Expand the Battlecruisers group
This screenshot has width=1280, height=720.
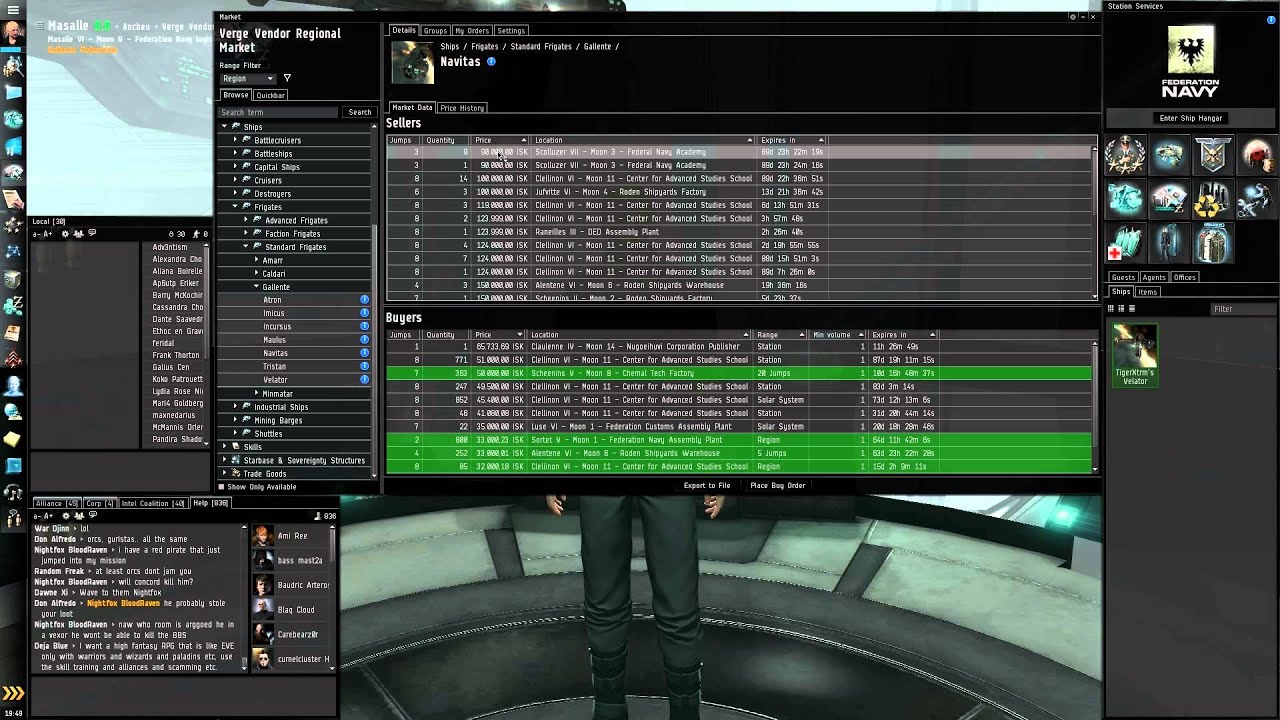(x=235, y=140)
